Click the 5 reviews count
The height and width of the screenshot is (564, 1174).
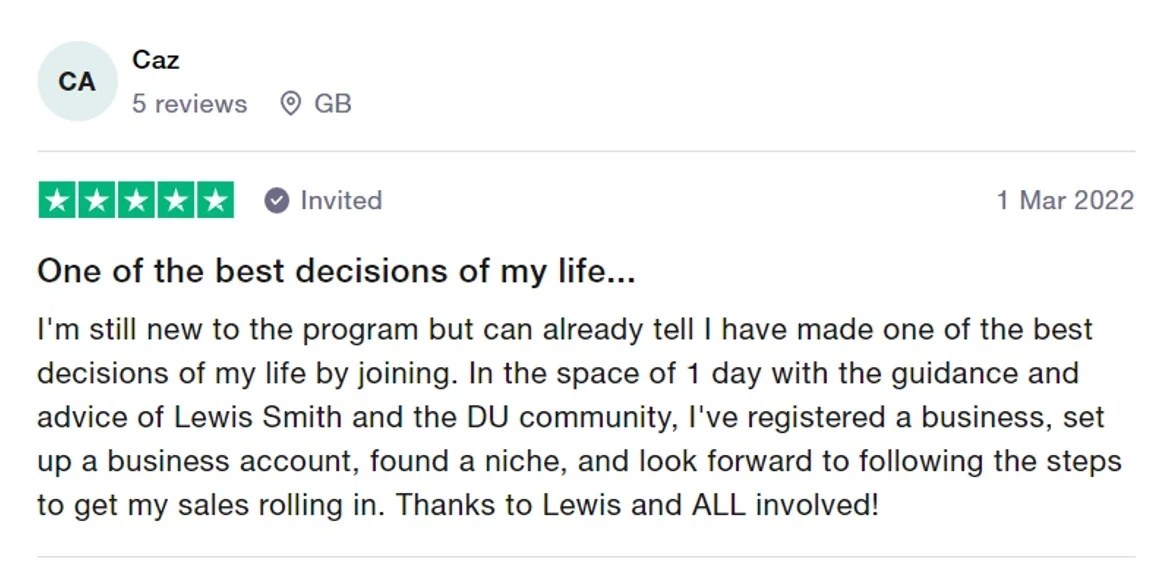[x=189, y=104]
